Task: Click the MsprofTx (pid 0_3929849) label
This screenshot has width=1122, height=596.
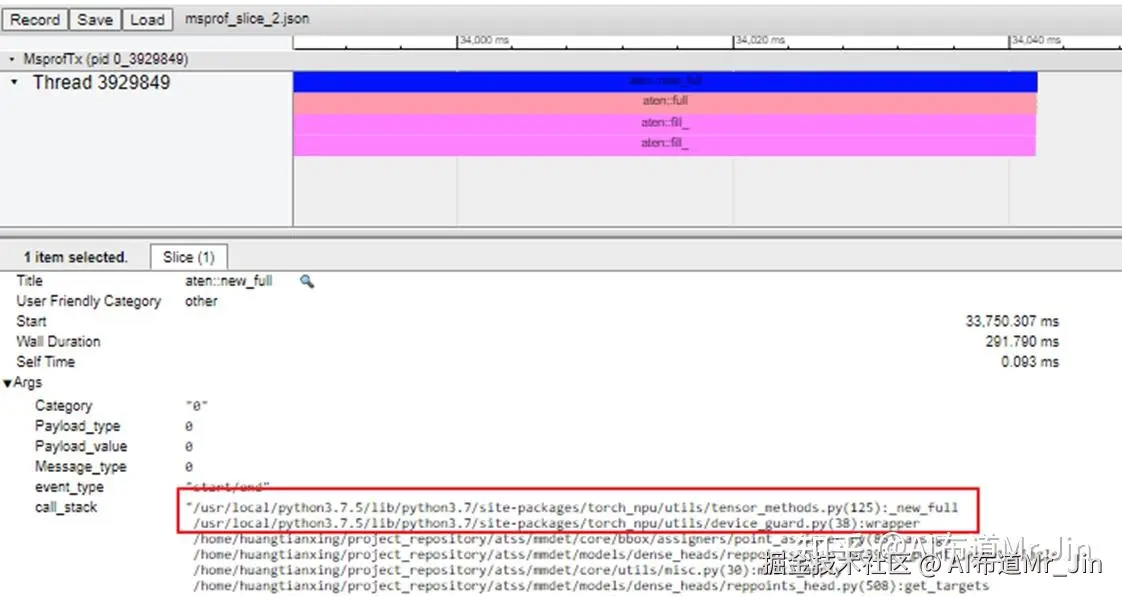Action: pos(105,59)
